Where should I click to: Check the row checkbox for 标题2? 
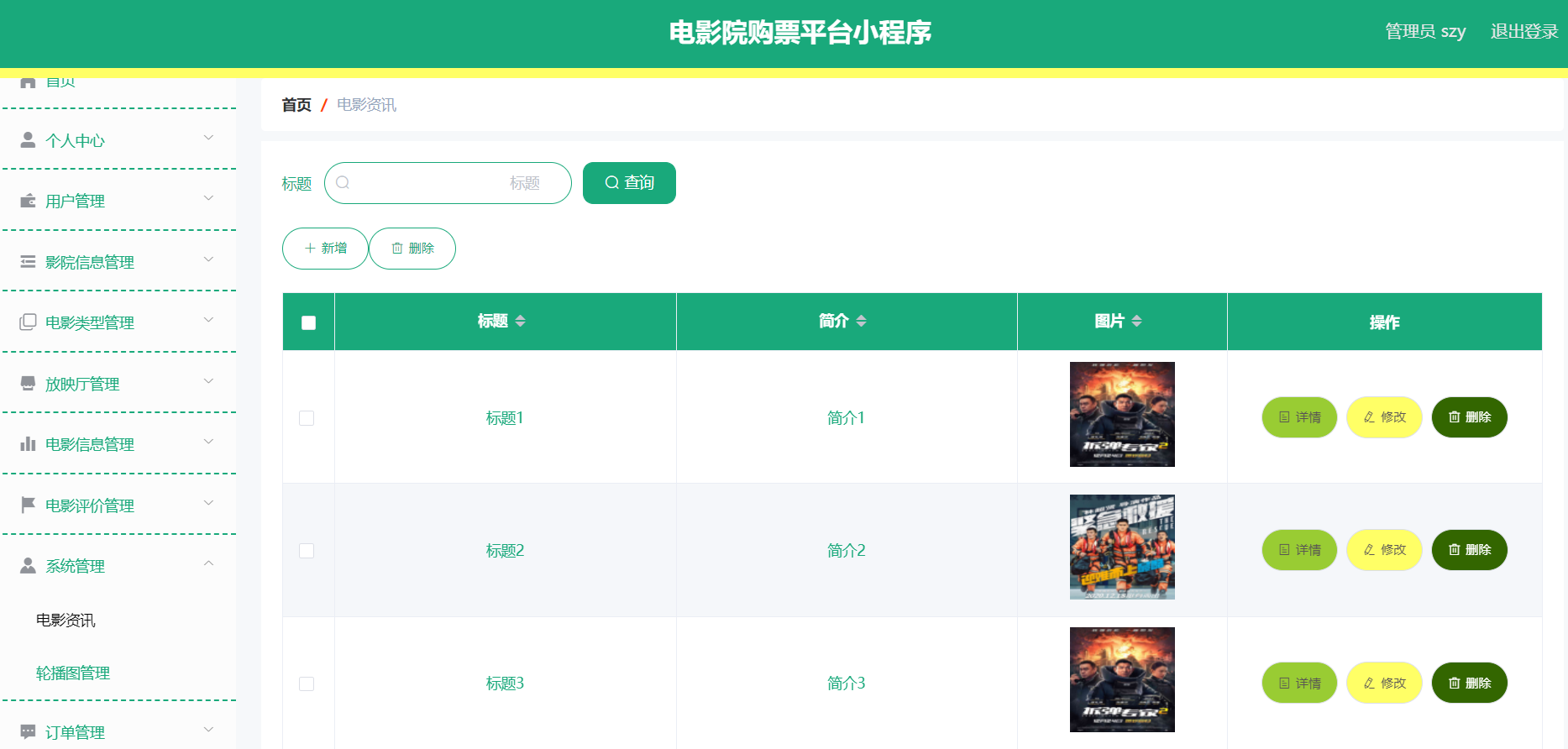point(307,551)
